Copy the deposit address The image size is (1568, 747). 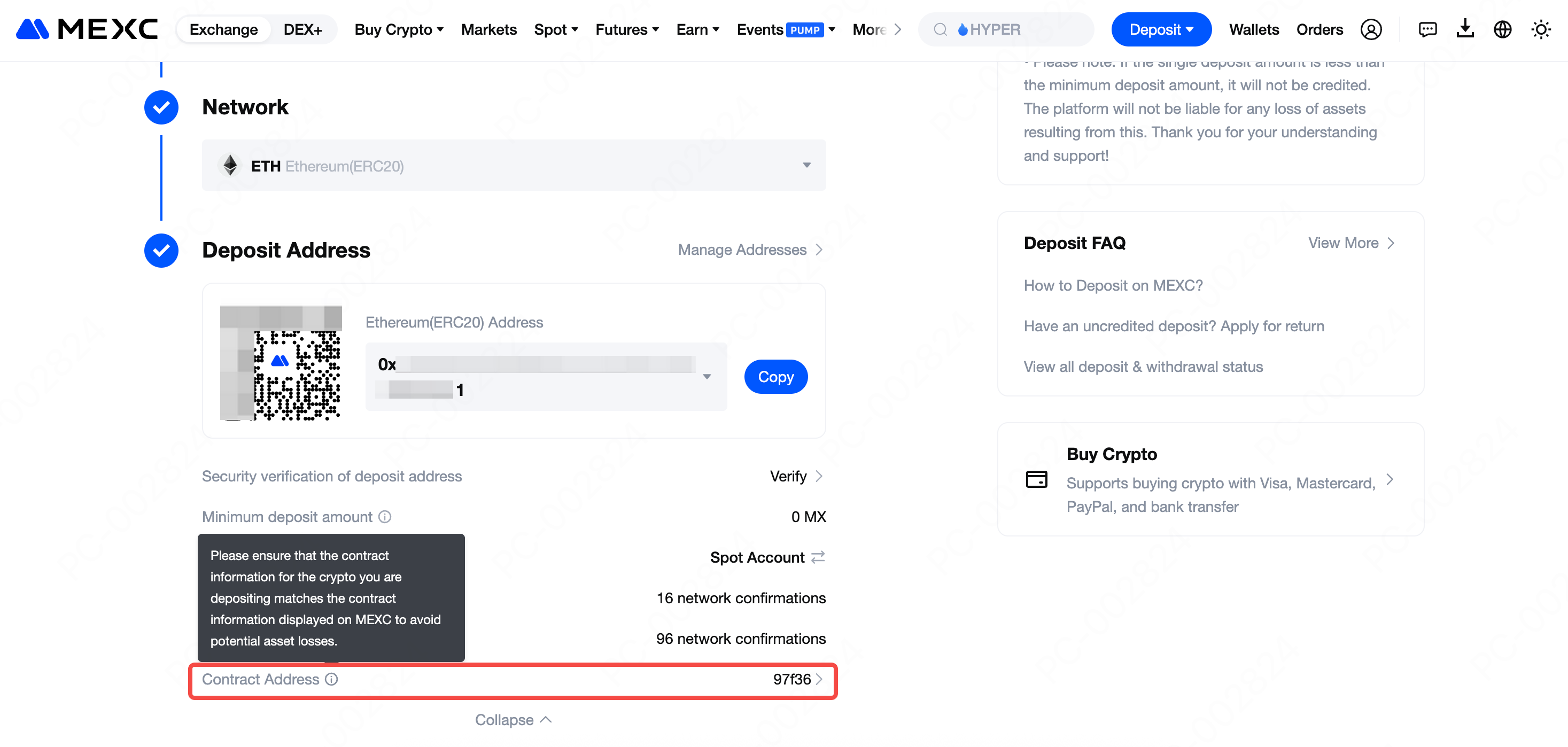coord(775,376)
